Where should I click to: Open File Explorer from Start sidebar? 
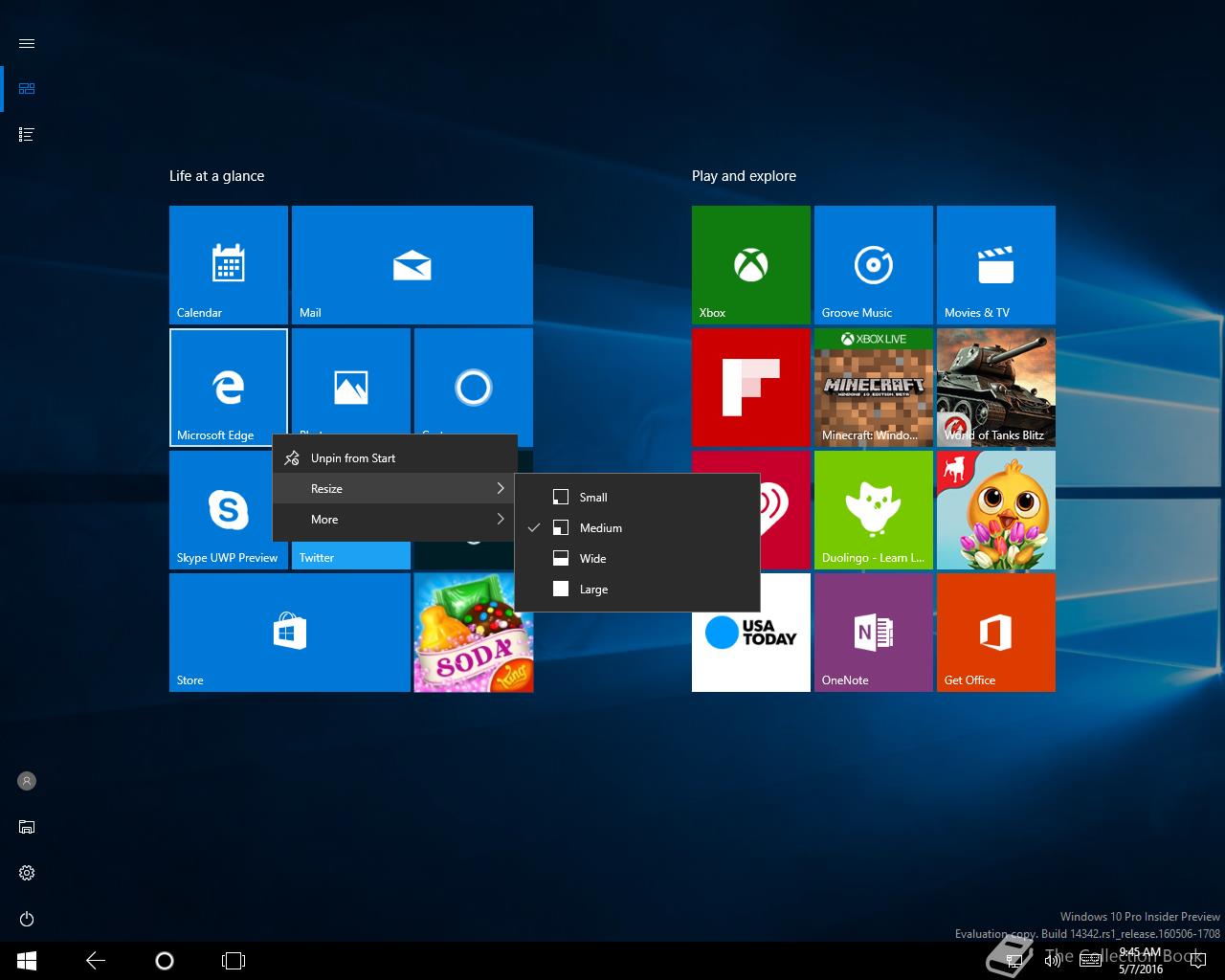[x=27, y=827]
